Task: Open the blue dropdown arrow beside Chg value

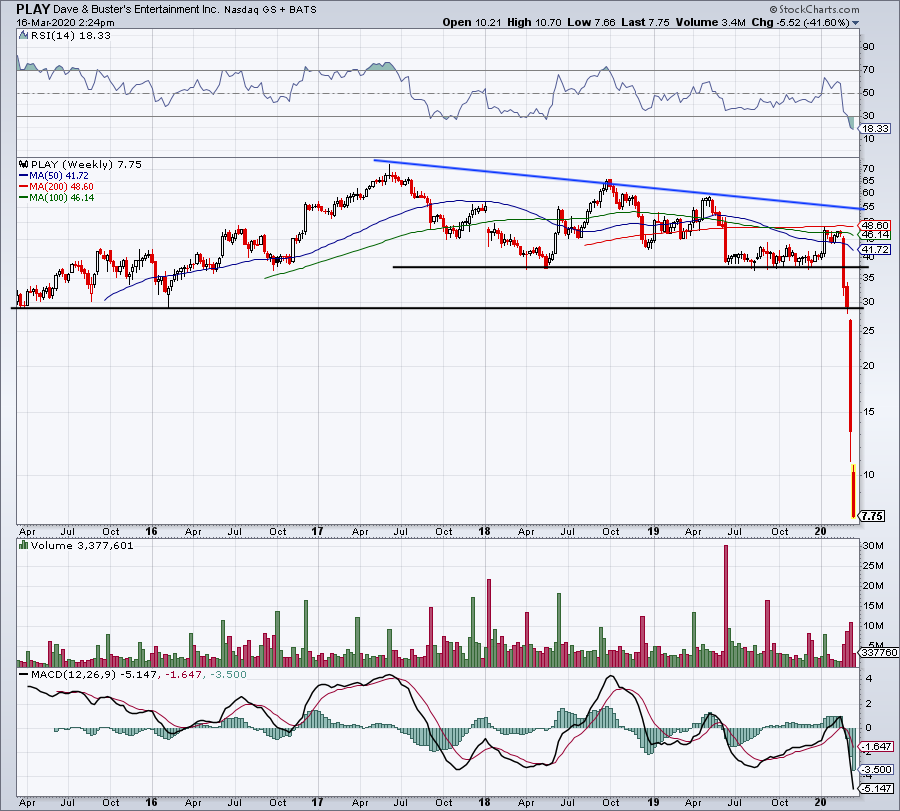Action: (856, 23)
